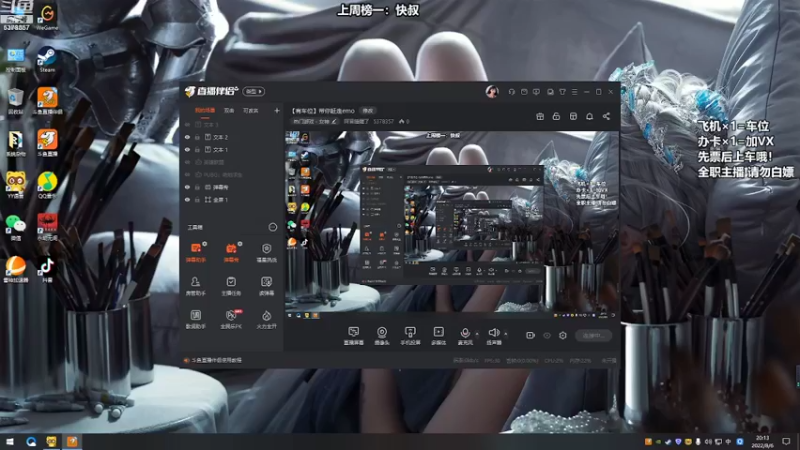Toggle visibility of 文本 1 source
The image size is (800, 450).
pos(187,149)
